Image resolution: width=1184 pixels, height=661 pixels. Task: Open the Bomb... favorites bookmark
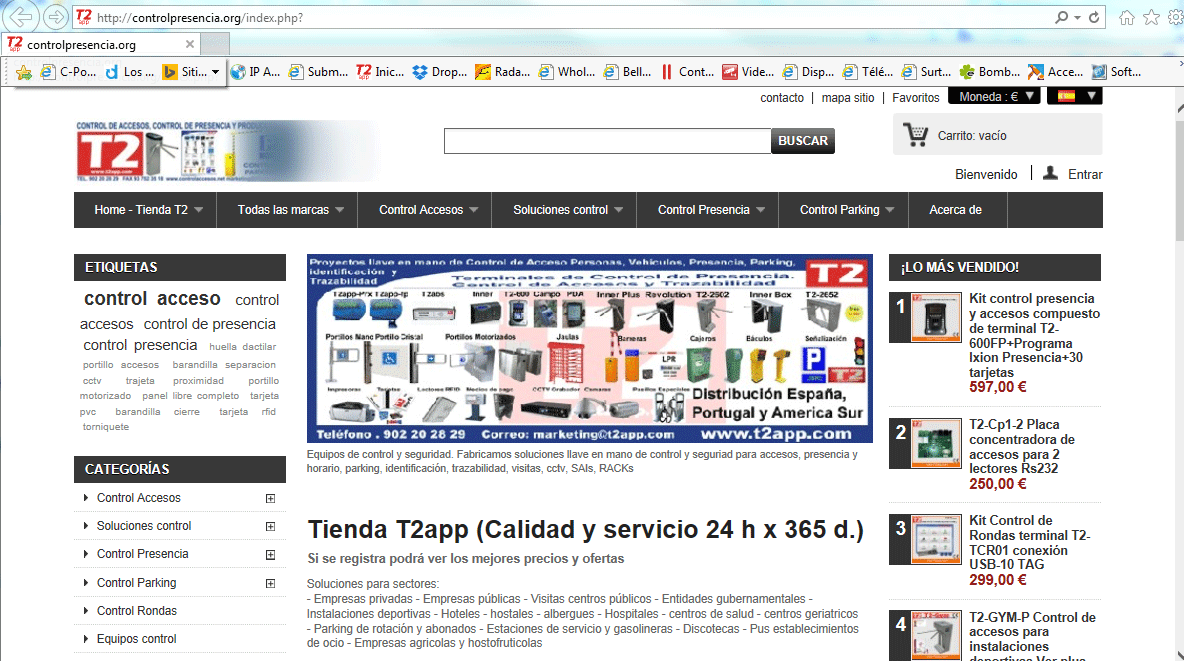coord(989,72)
